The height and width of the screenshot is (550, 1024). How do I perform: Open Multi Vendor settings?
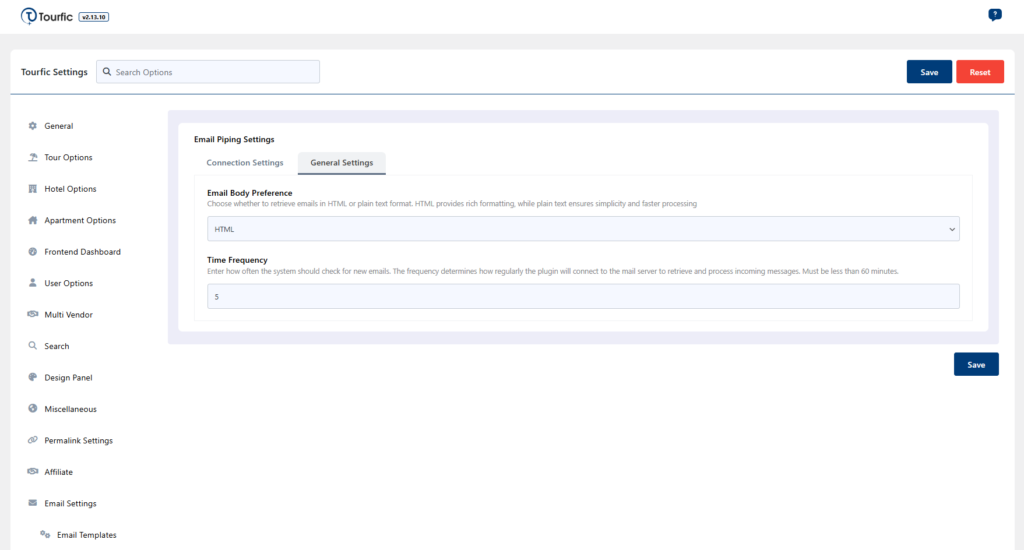(x=69, y=314)
